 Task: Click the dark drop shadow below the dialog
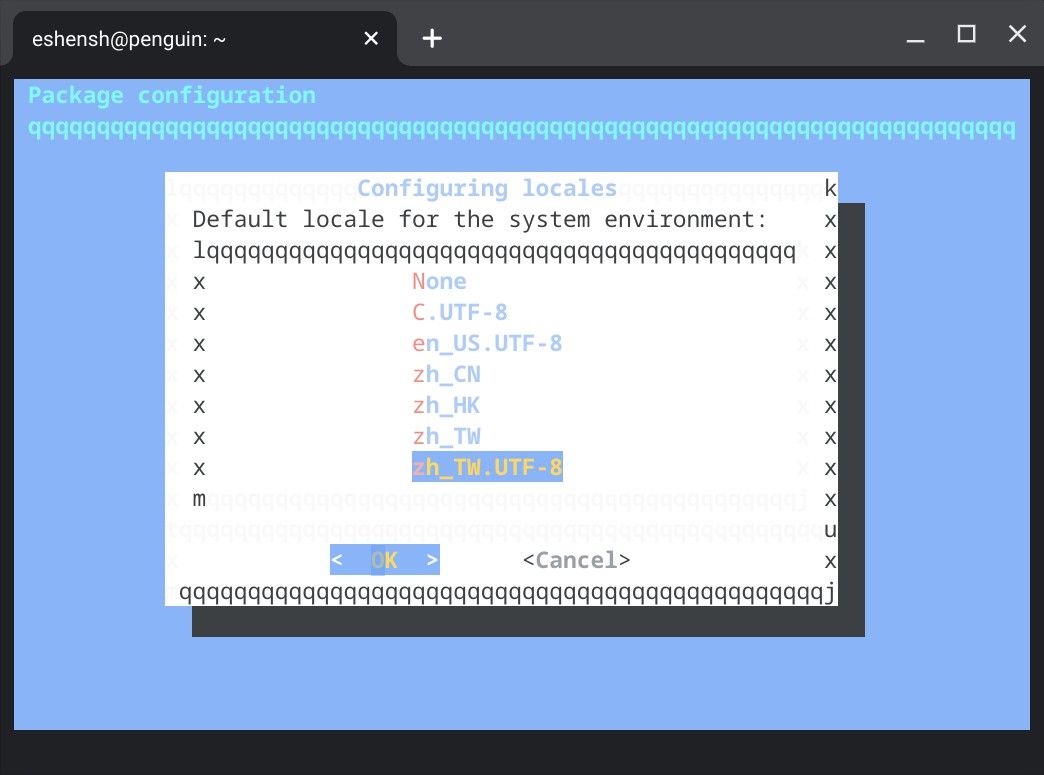528,622
